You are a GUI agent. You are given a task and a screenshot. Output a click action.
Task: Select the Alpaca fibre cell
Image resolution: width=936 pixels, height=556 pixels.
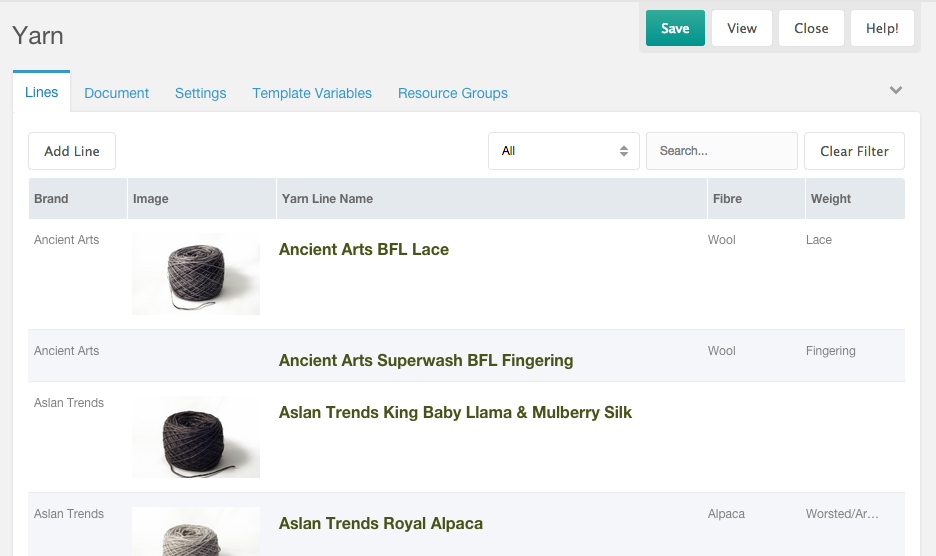(726, 514)
